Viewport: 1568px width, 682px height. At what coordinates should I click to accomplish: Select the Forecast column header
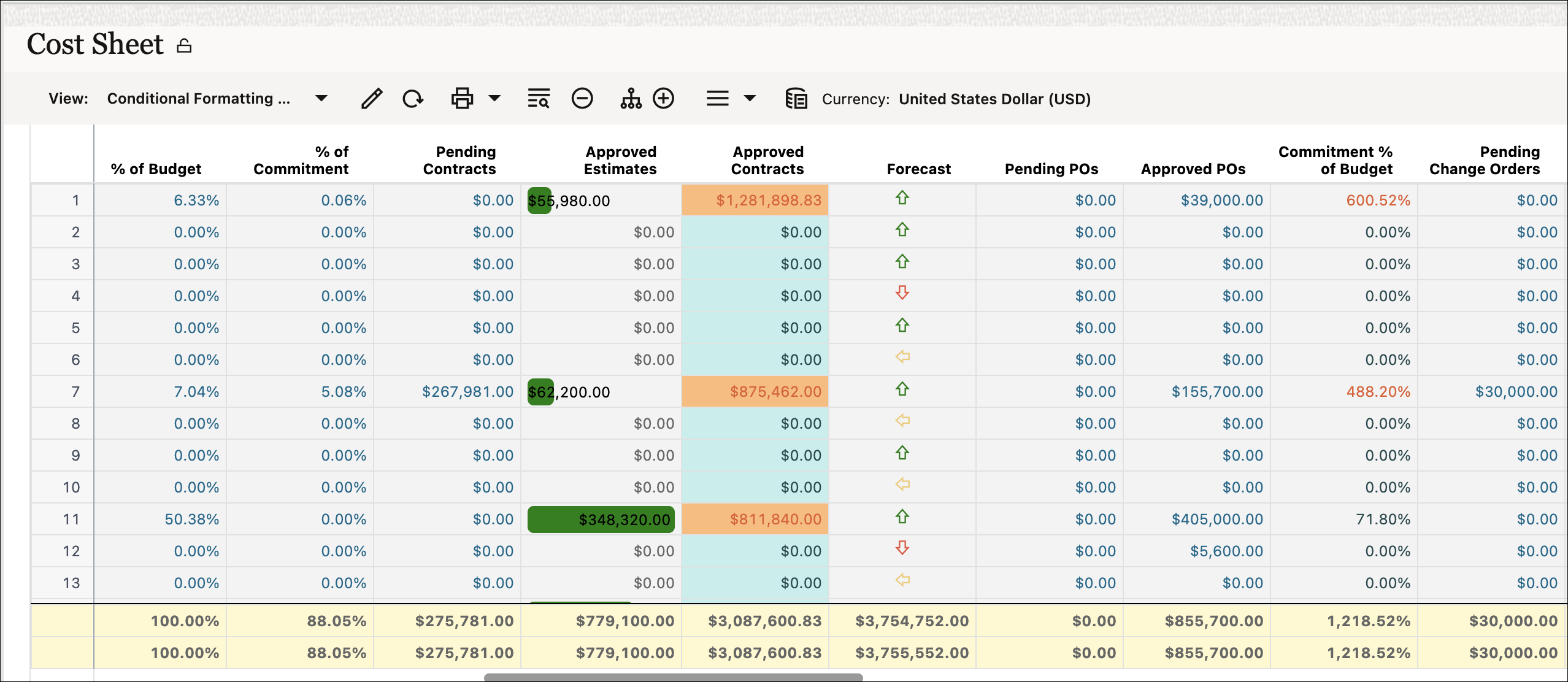pyautogui.click(x=919, y=169)
